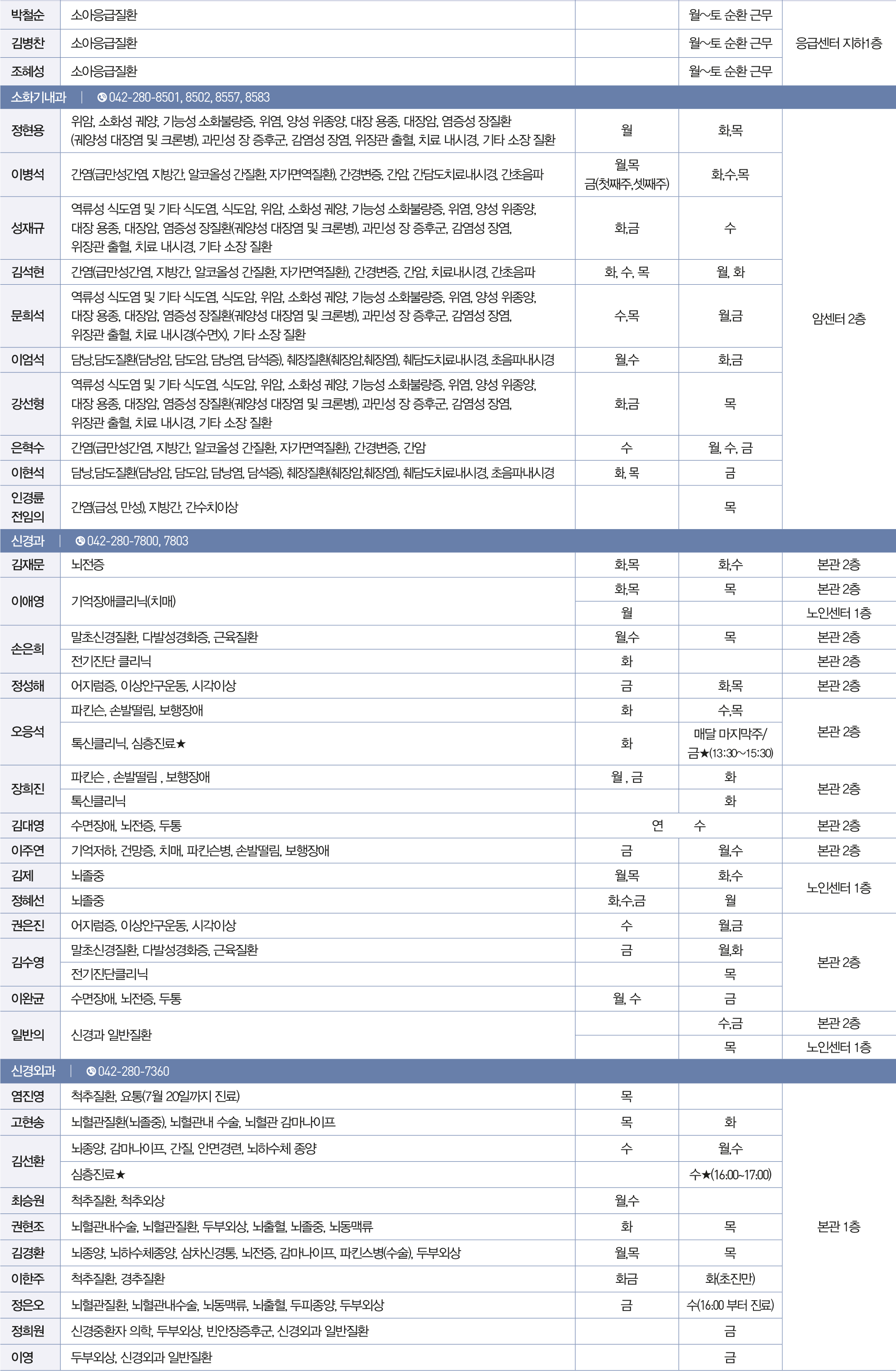The width and height of the screenshot is (896, 1371).
Task: Click 신경과 phone number 042-280-7800
Action: pos(124,541)
